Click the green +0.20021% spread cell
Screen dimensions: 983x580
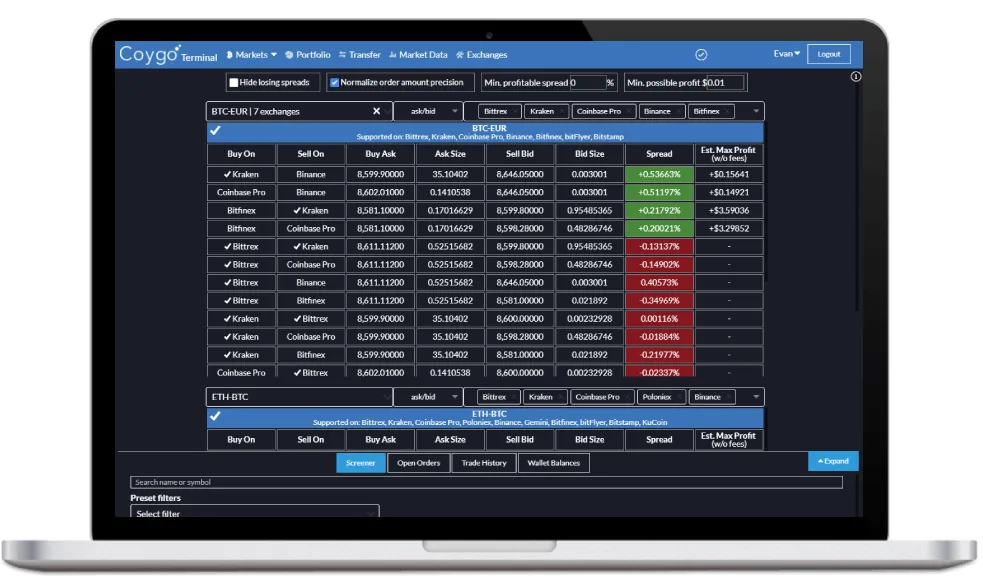pyautogui.click(x=659, y=228)
